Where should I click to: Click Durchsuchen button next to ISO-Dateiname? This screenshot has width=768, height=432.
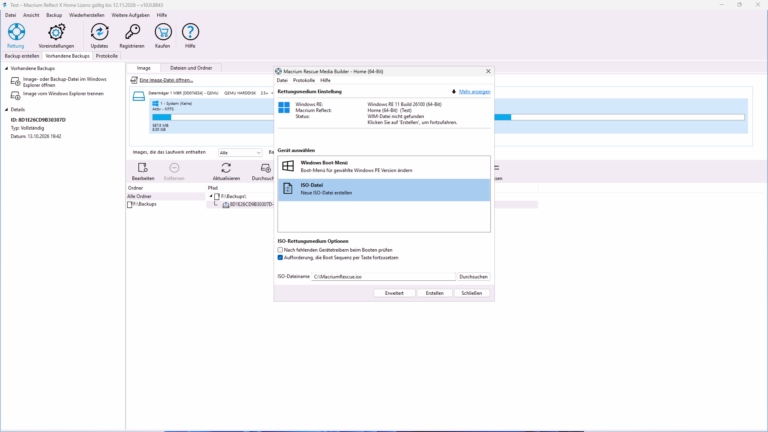click(x=473, y=277)
